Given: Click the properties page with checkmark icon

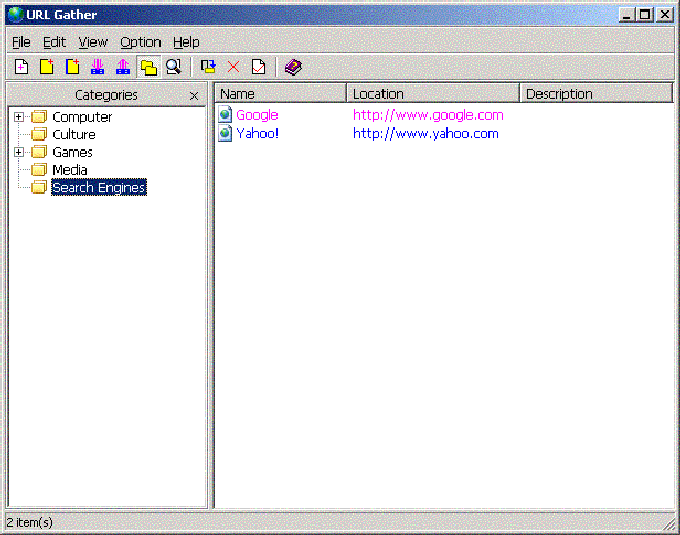Looking at the screenshot, I should pyautogui.click(x=258, y=67).
